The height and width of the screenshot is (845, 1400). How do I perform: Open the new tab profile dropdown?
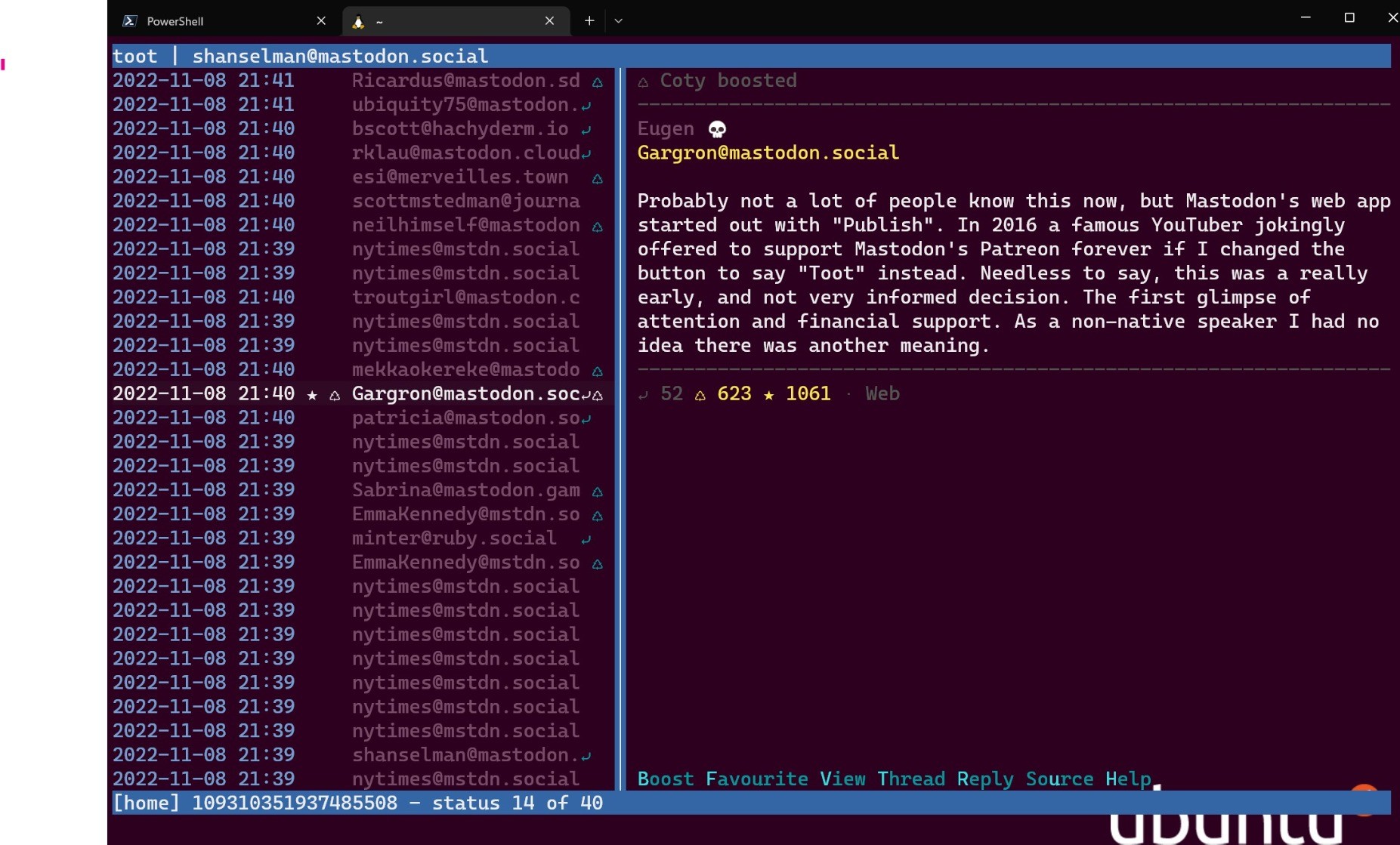(x=619, y=21)
